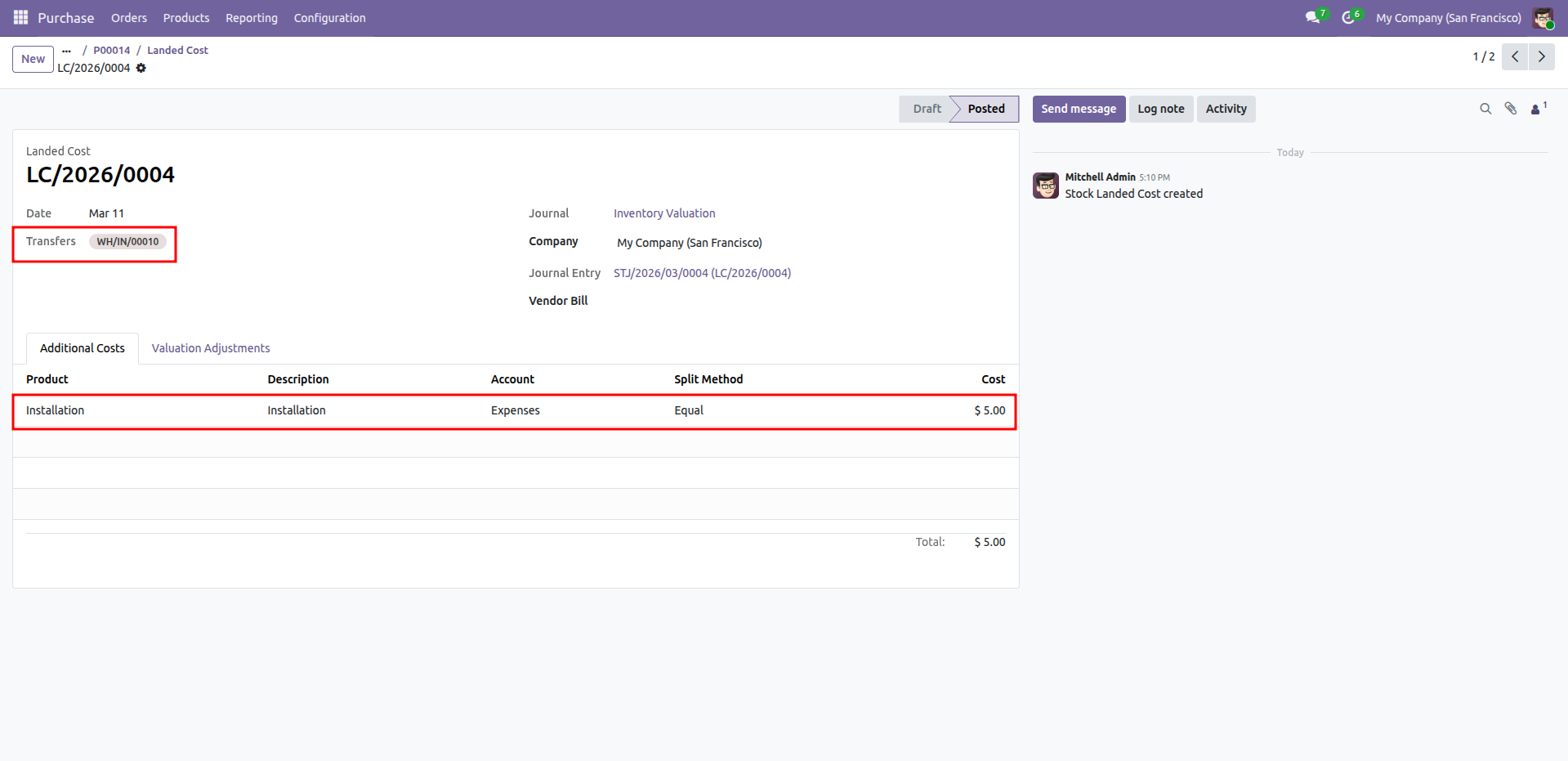Click the Send message button
Image resolution: width=1568 pixels, height=761 pixels.
[x=1078, y=109]
